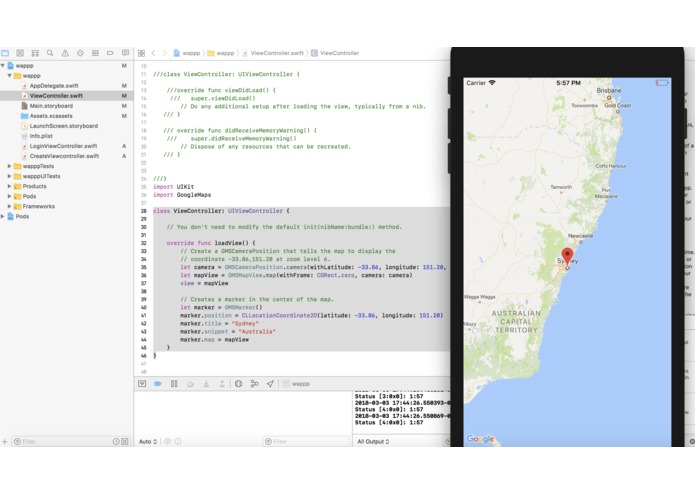Open Debug View Hierarchy
This screenshot has width=695, height=494.
[238, 384]
